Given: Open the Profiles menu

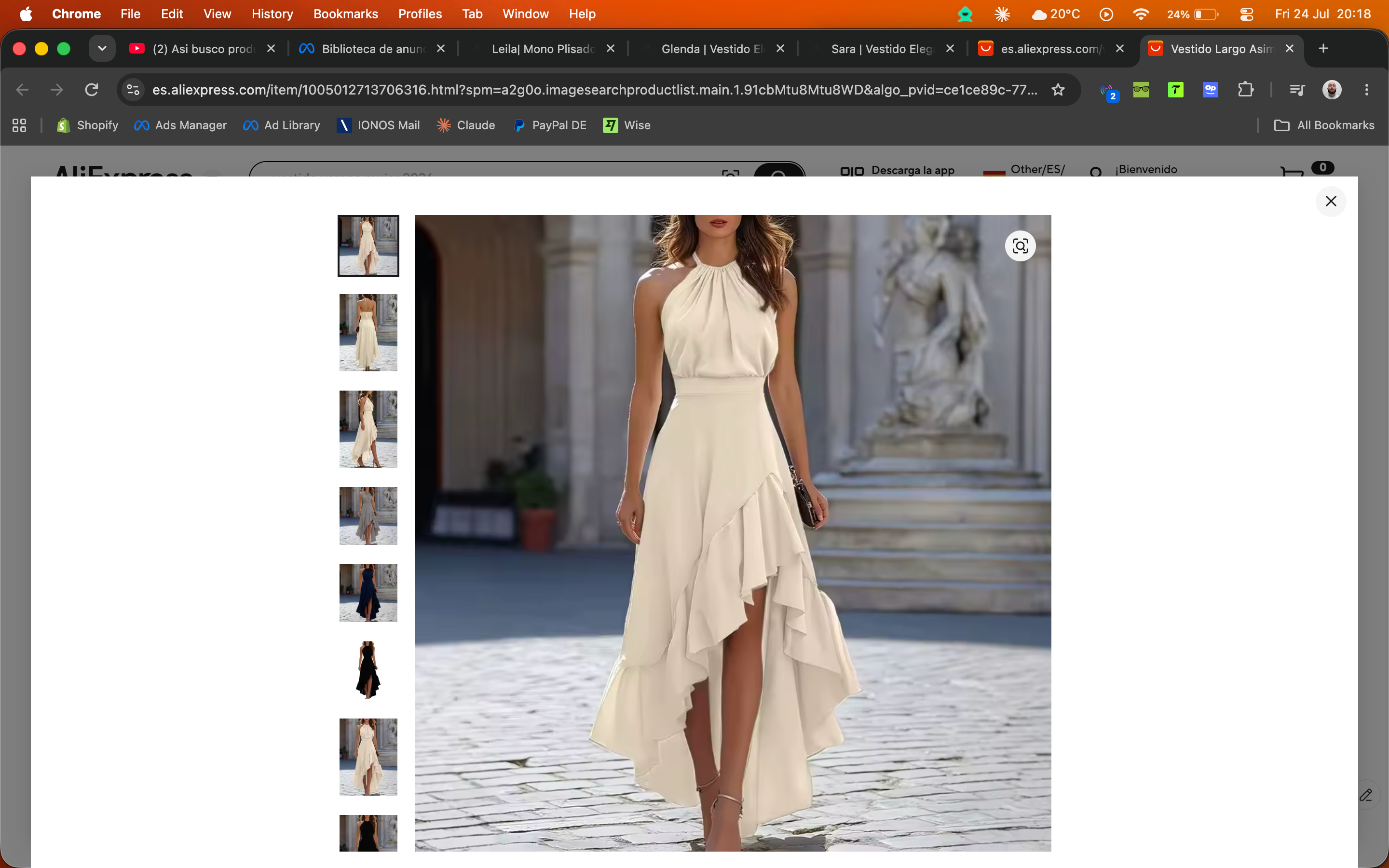Looking at the screenshot, I should [420, 14].
